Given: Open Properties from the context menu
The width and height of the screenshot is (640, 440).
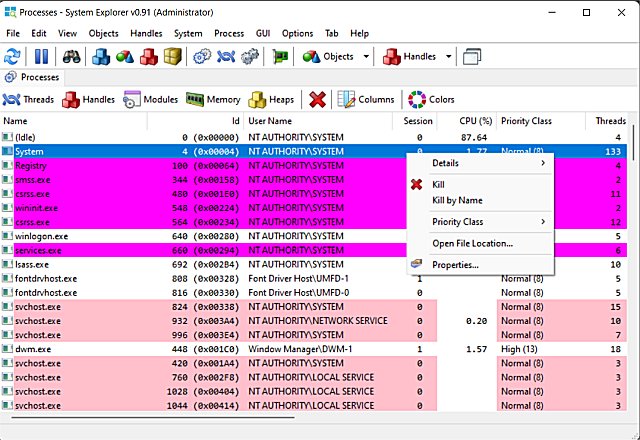Looking at the screenshot, I should pyautogui.click(x=455, y=265).
